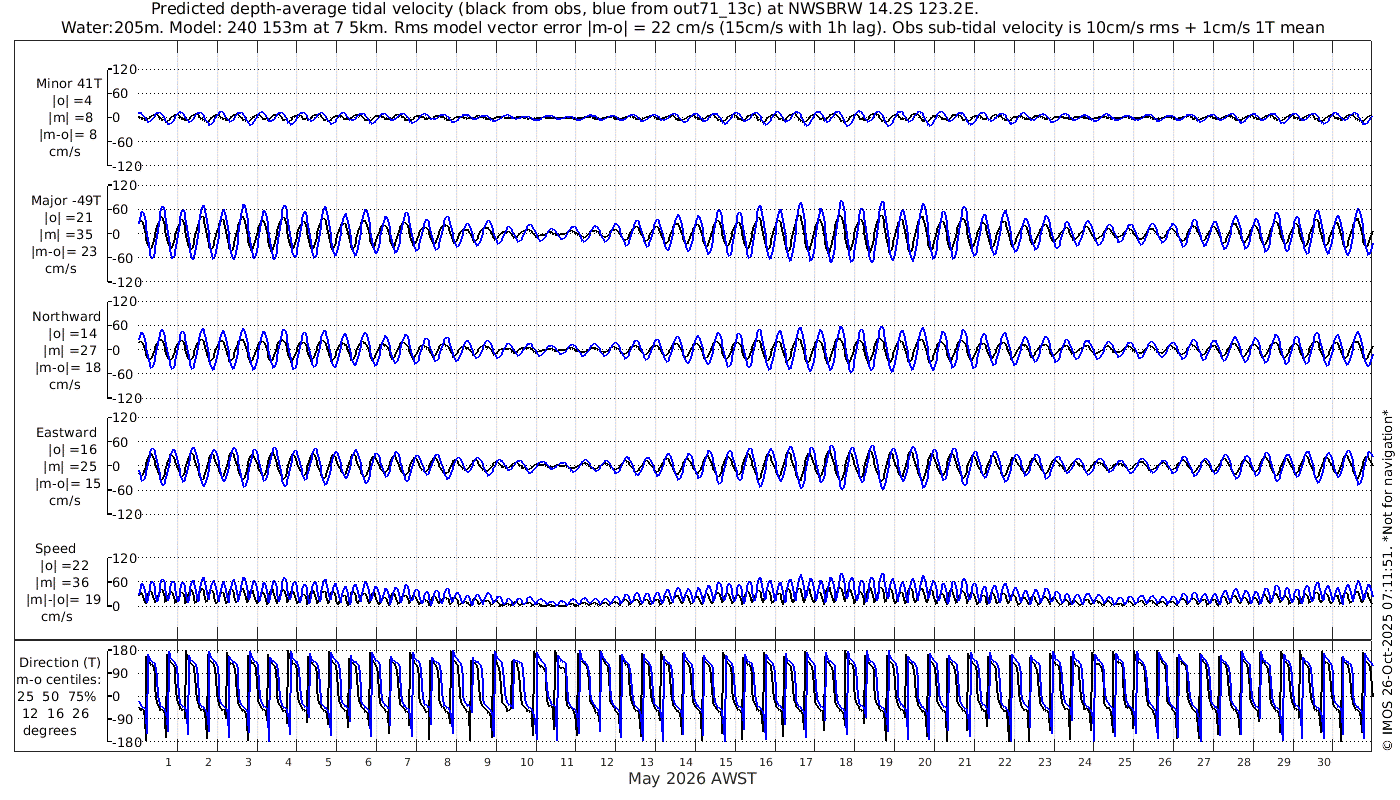The image size is (1400, 800).
Task: Select day '5' on the date axis
Action: click(x=328, y=762)
